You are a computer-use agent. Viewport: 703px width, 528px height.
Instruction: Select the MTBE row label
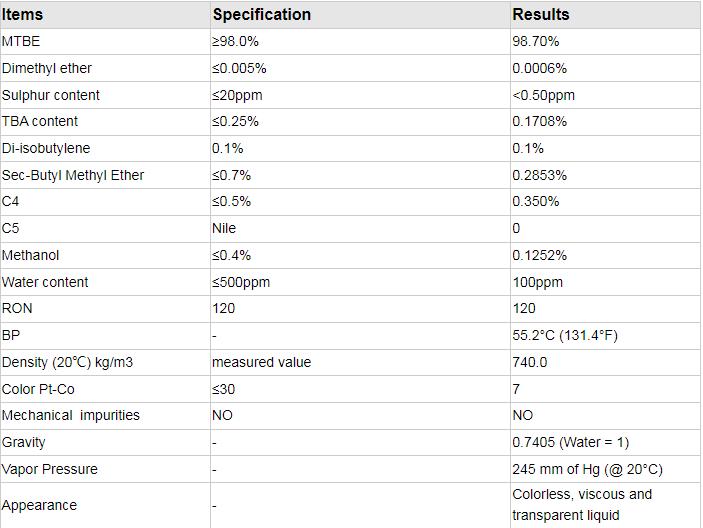[22, 42]
